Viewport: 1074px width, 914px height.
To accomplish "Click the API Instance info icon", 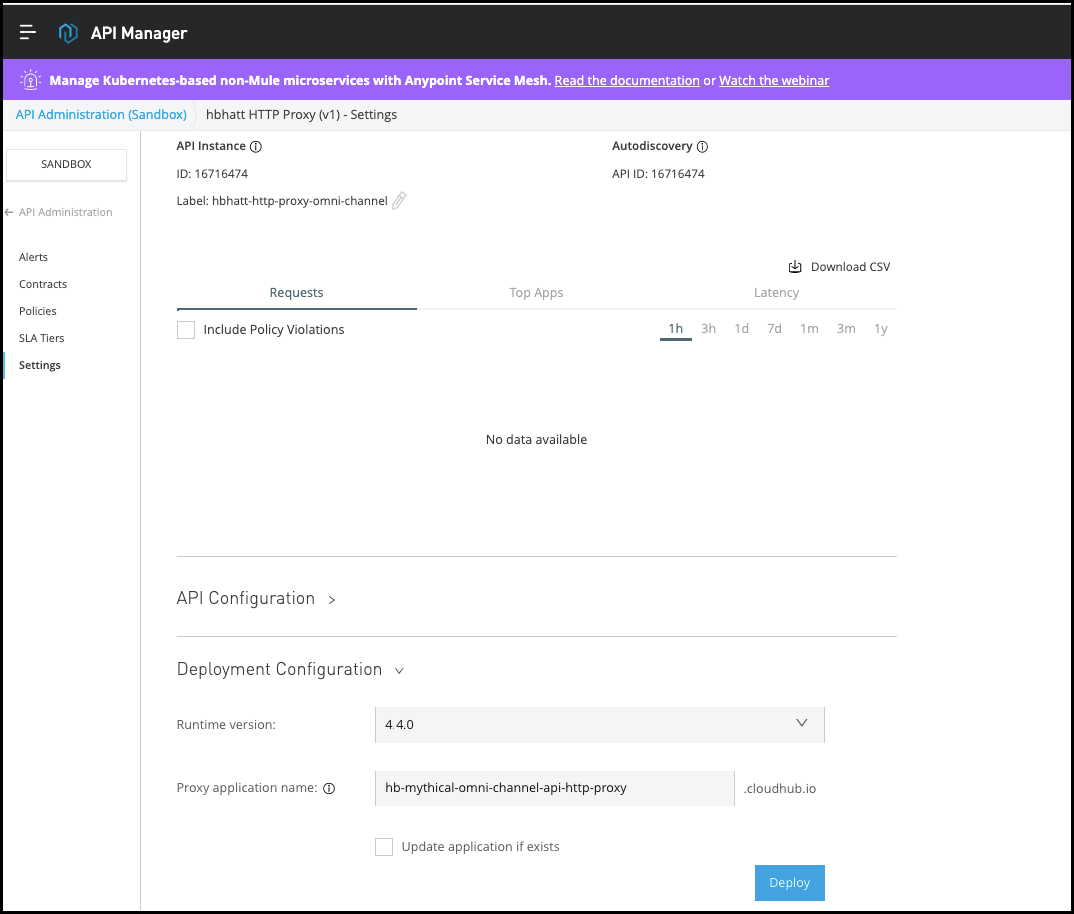I will tap(255, 147).
